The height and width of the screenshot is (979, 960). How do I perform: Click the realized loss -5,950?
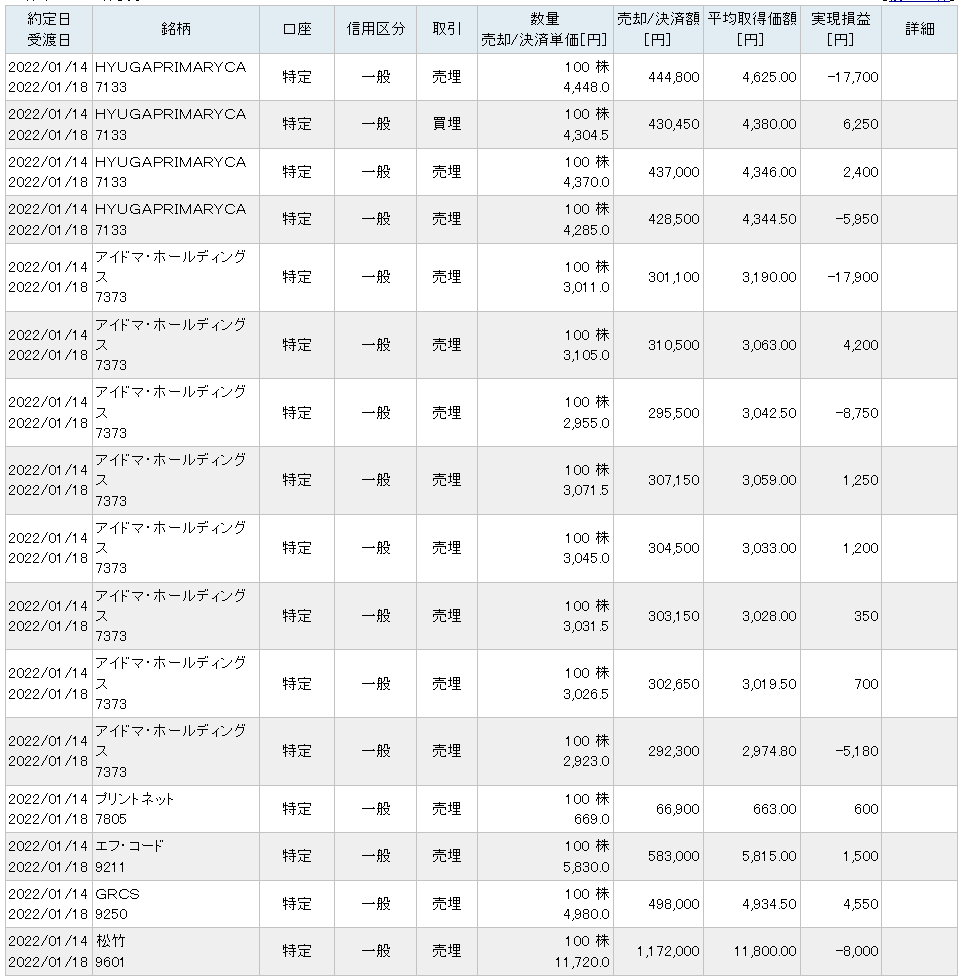[856, 219]
